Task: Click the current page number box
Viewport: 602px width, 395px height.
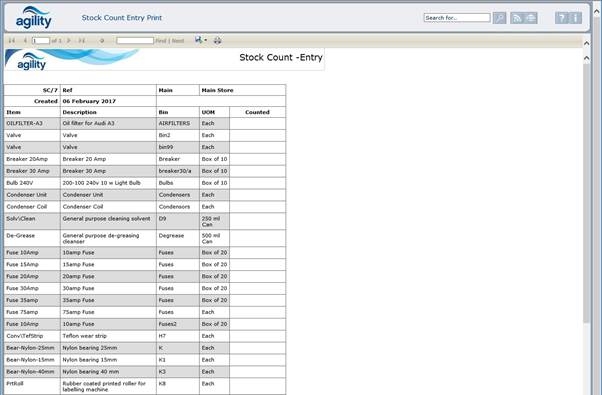Action: [x=41, y=40]
